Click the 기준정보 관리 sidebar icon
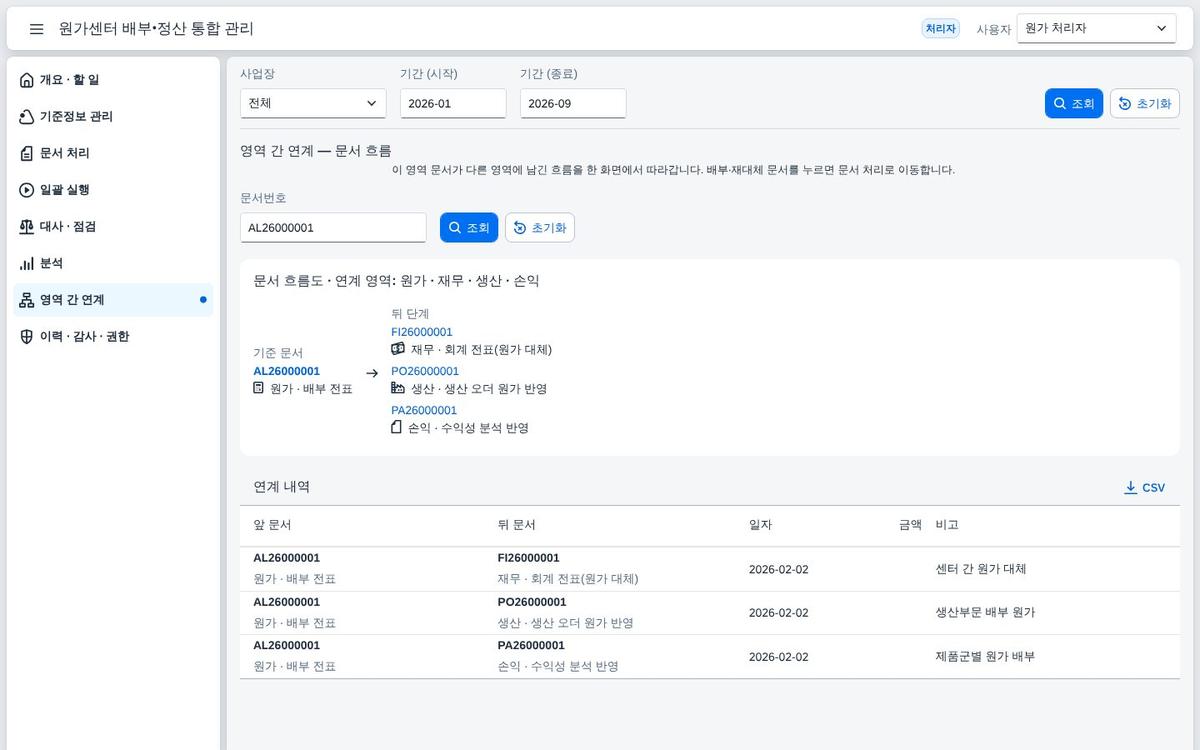 click(27, 117)
